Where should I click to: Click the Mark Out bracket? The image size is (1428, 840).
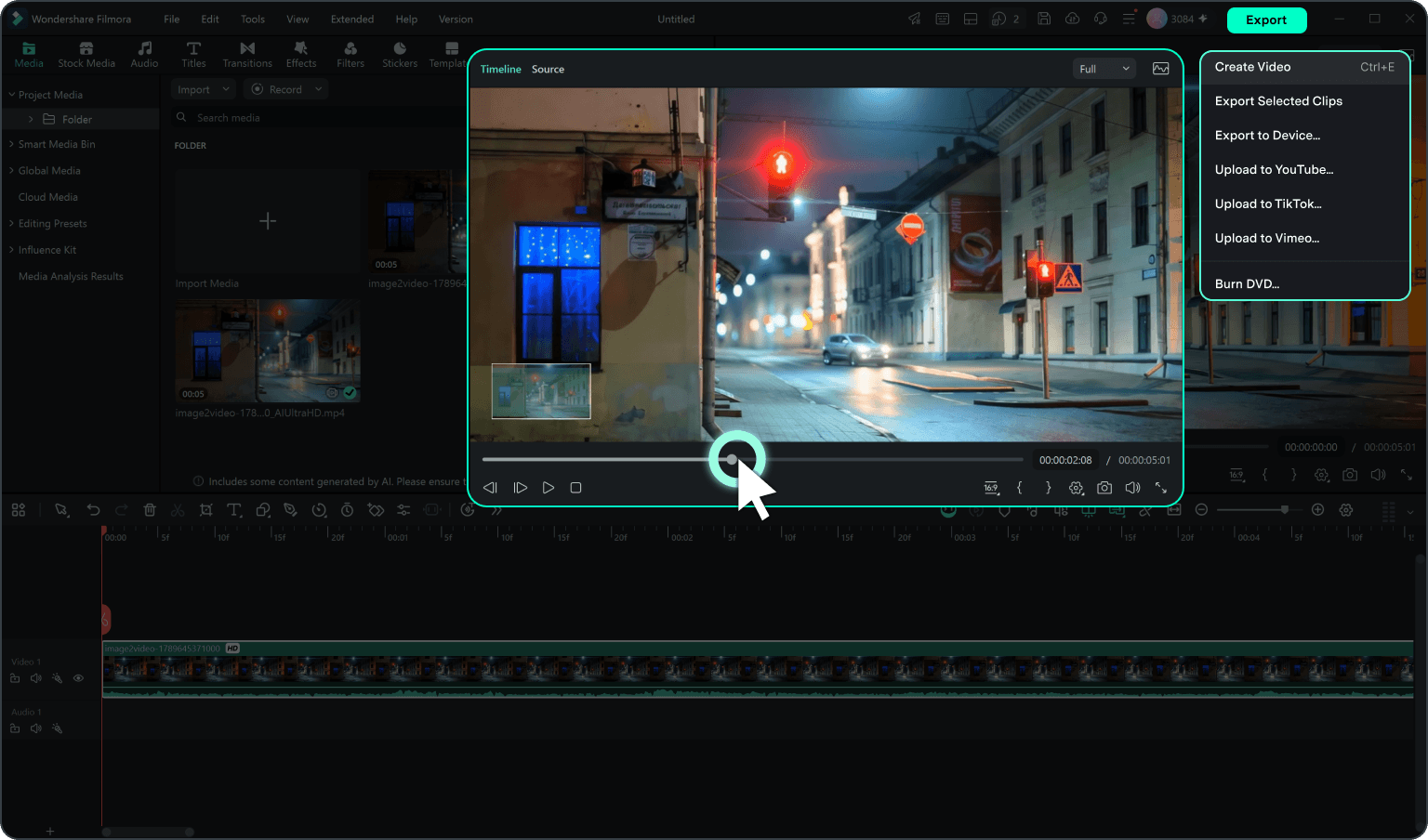click(x=1048, y=488)
